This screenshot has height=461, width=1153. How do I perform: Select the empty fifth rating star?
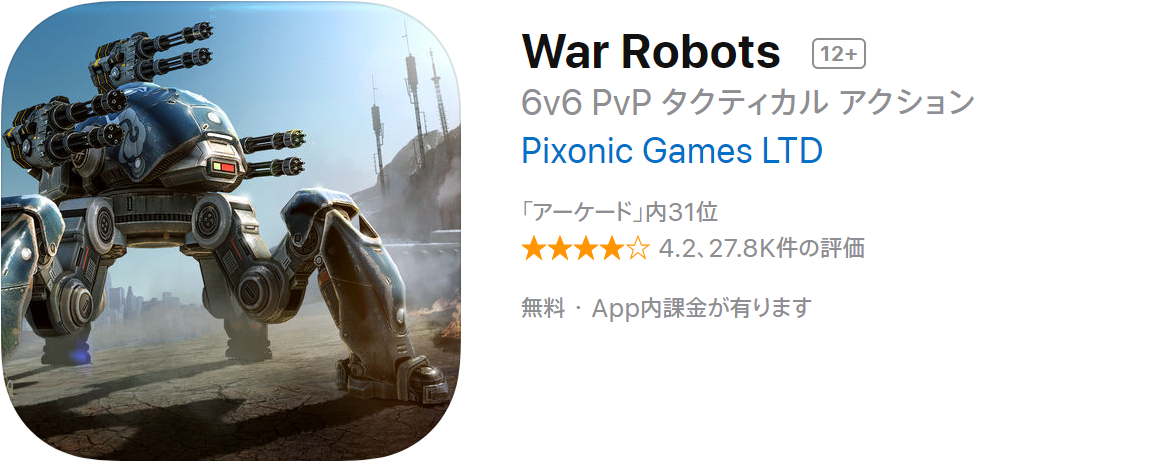pyautogui.click(x=638, y=249)
